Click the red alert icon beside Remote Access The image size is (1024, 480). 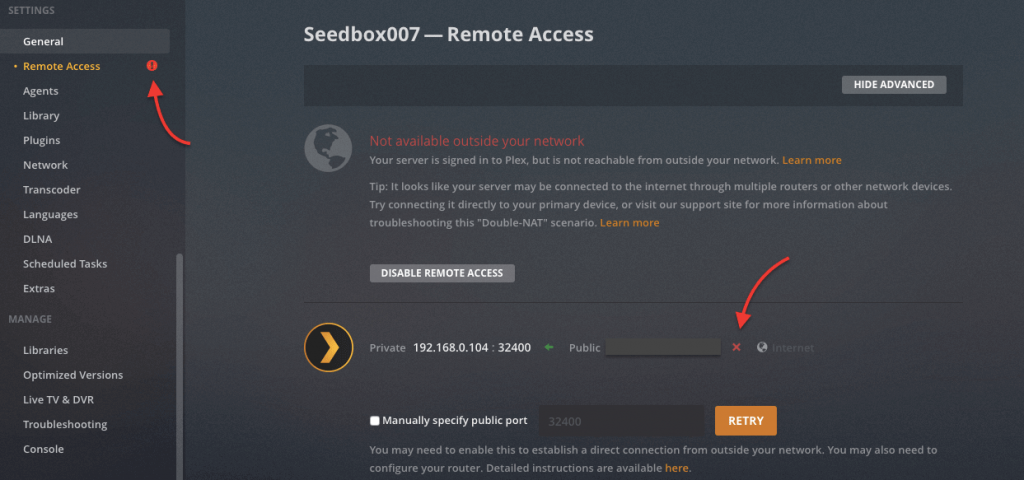click(x=152, y=66)
